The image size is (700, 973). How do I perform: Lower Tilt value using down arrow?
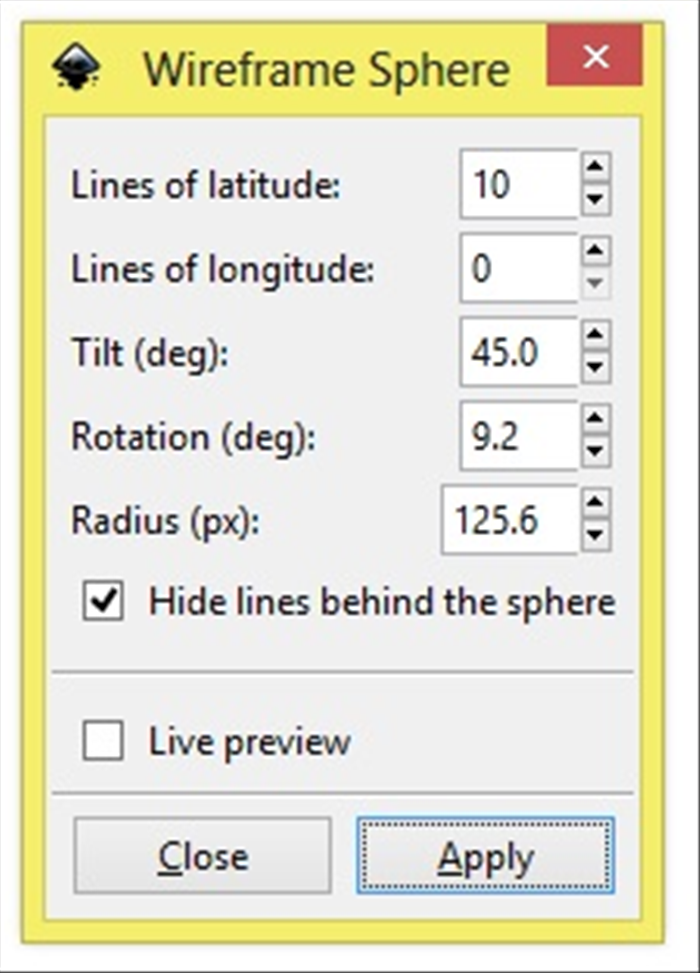pyautogui.click(x=596, y=367)
